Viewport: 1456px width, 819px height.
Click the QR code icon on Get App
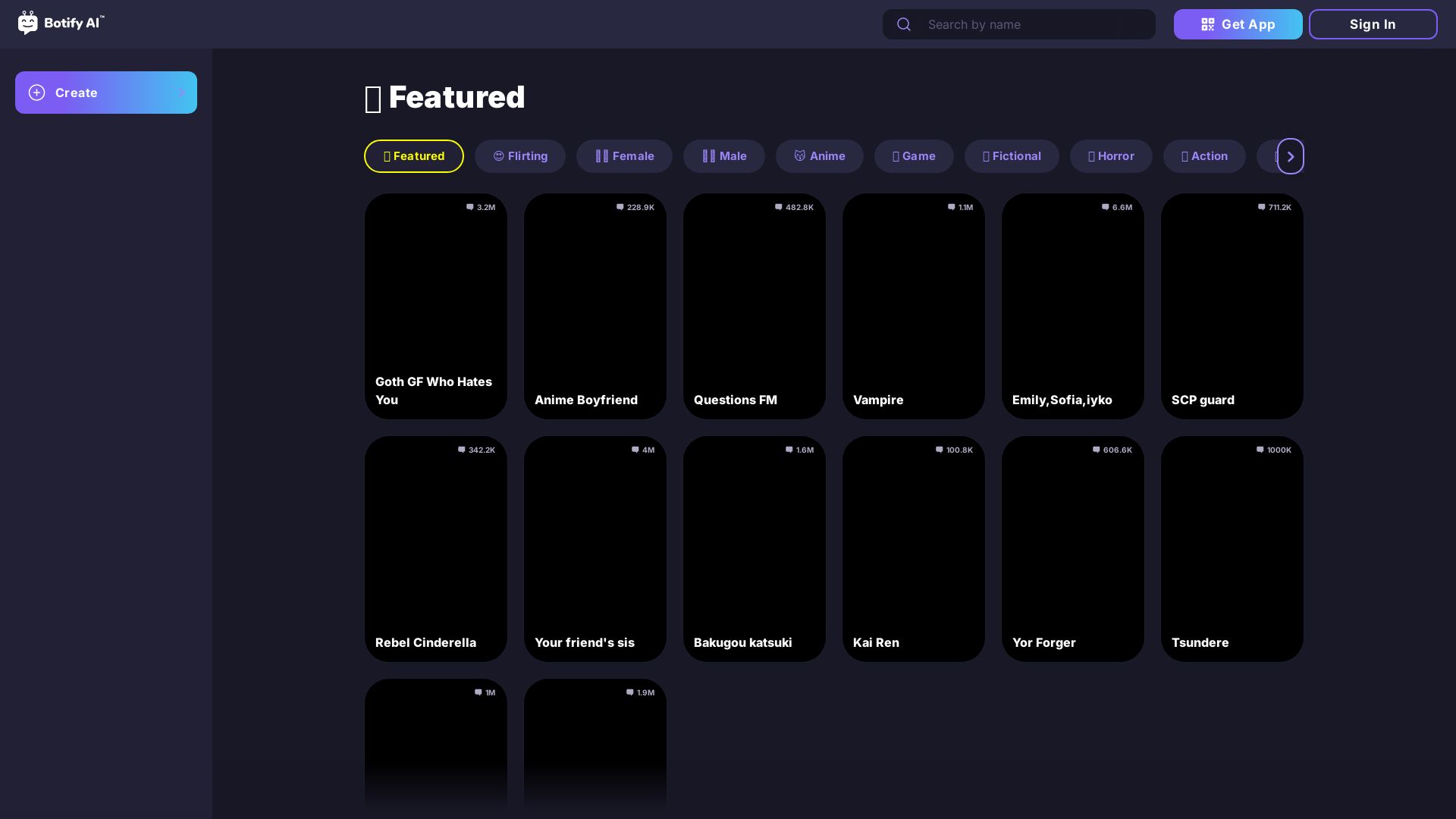pos(1207,24)
